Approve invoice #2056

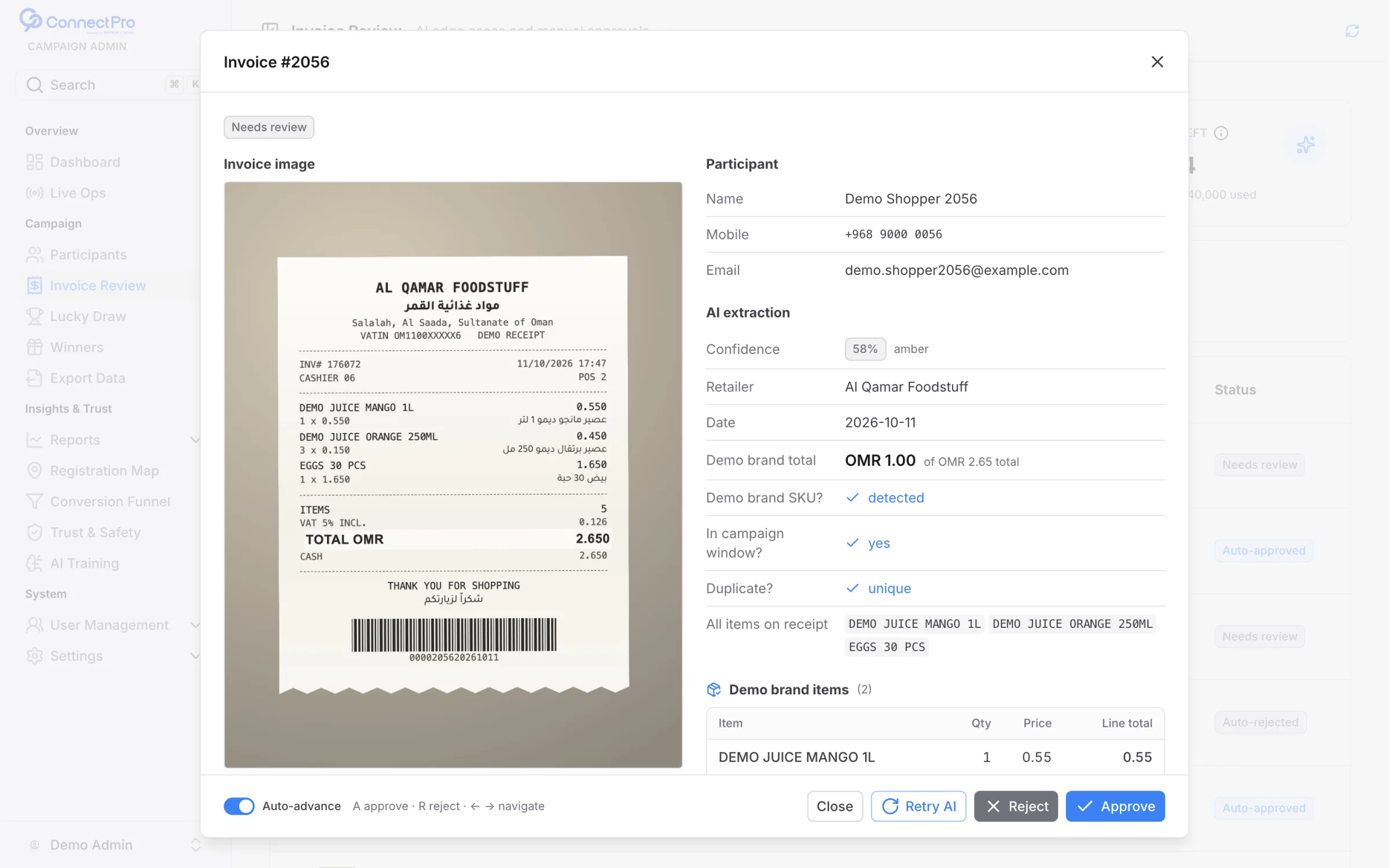(x=1115, y=806)
